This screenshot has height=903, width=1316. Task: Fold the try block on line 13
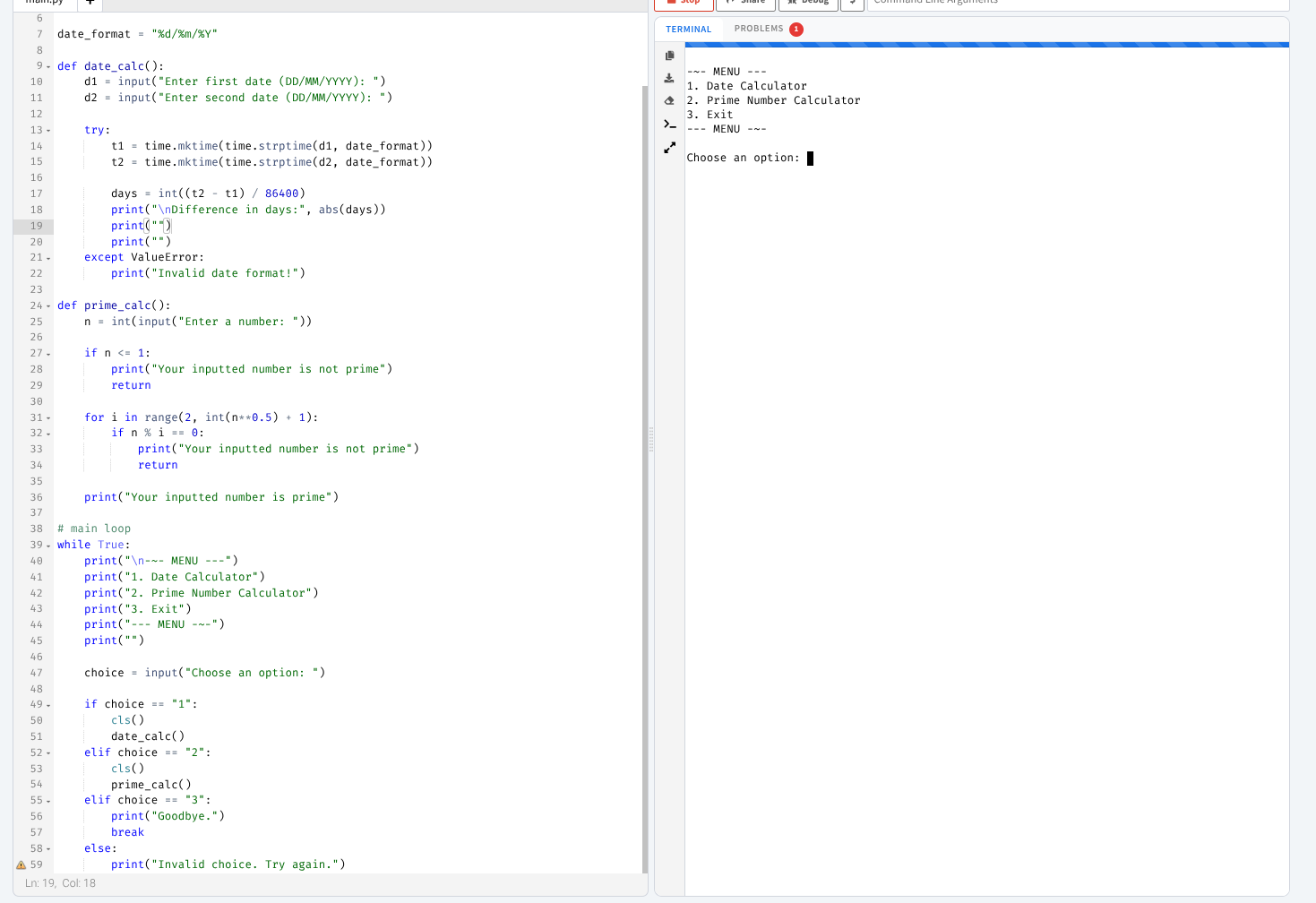click(x=48, y=131)
